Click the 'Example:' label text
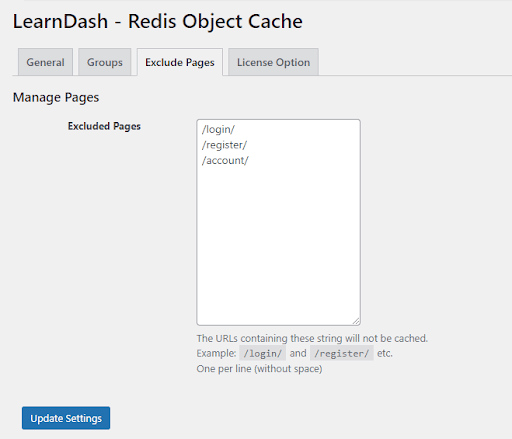This screenshot has width=512, height=439. point(216,353)
